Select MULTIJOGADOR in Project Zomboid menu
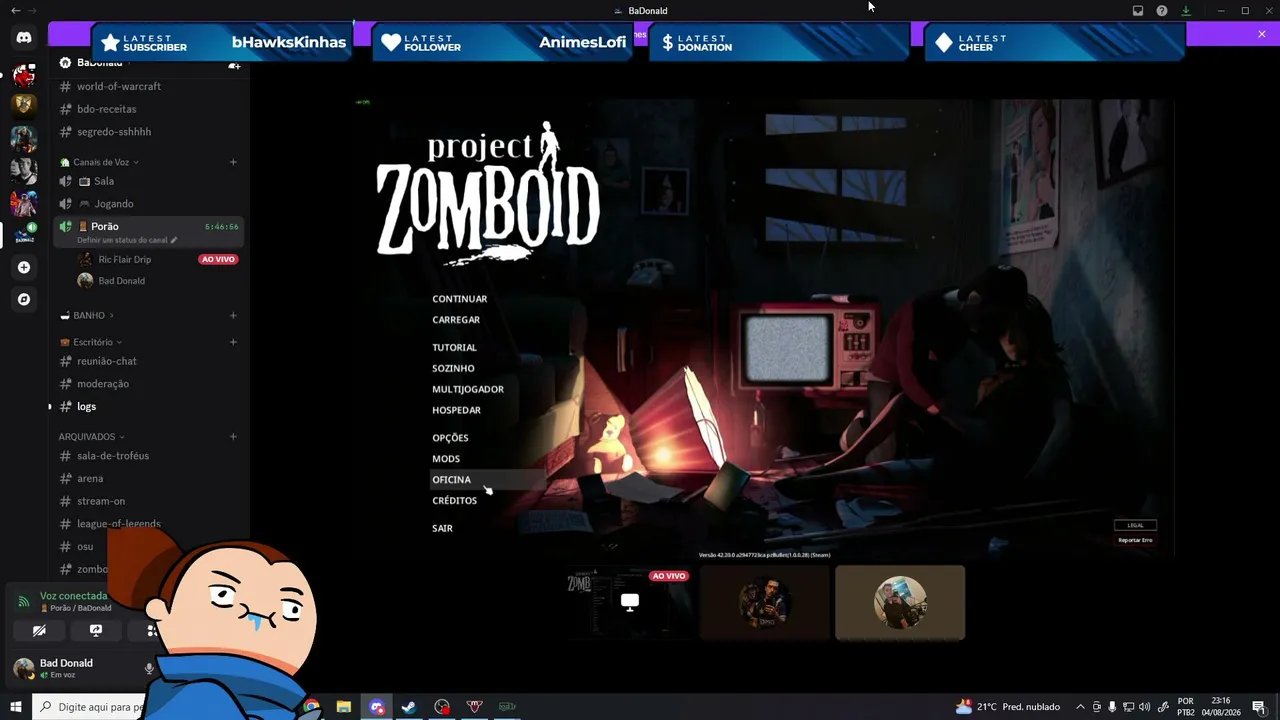 pos(468,390)
